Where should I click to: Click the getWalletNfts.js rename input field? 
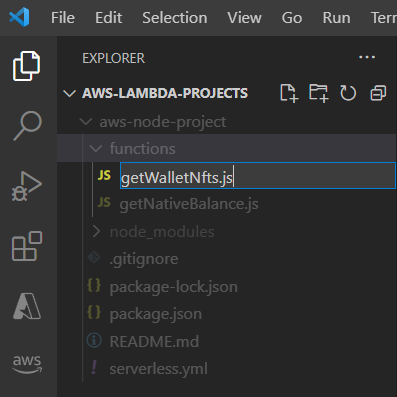tap(258, 176)
